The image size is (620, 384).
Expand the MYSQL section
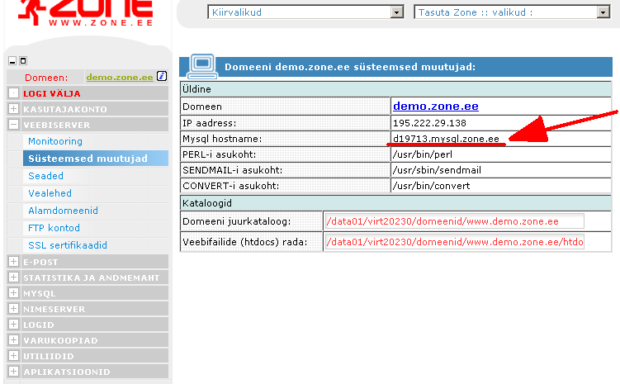pyautogui.click(x=13, y=293)
